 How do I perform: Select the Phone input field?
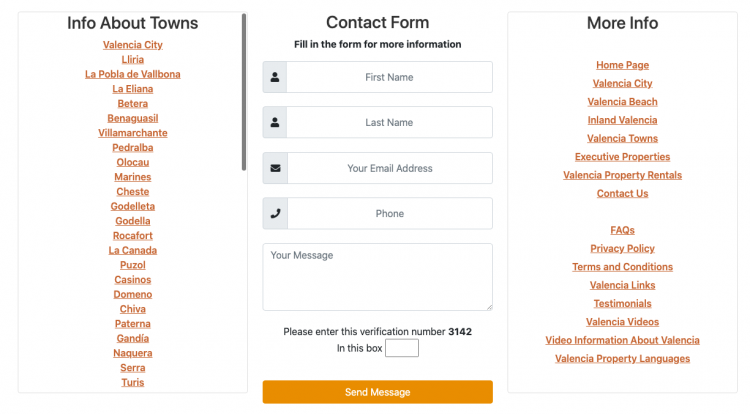pos(389,213)
